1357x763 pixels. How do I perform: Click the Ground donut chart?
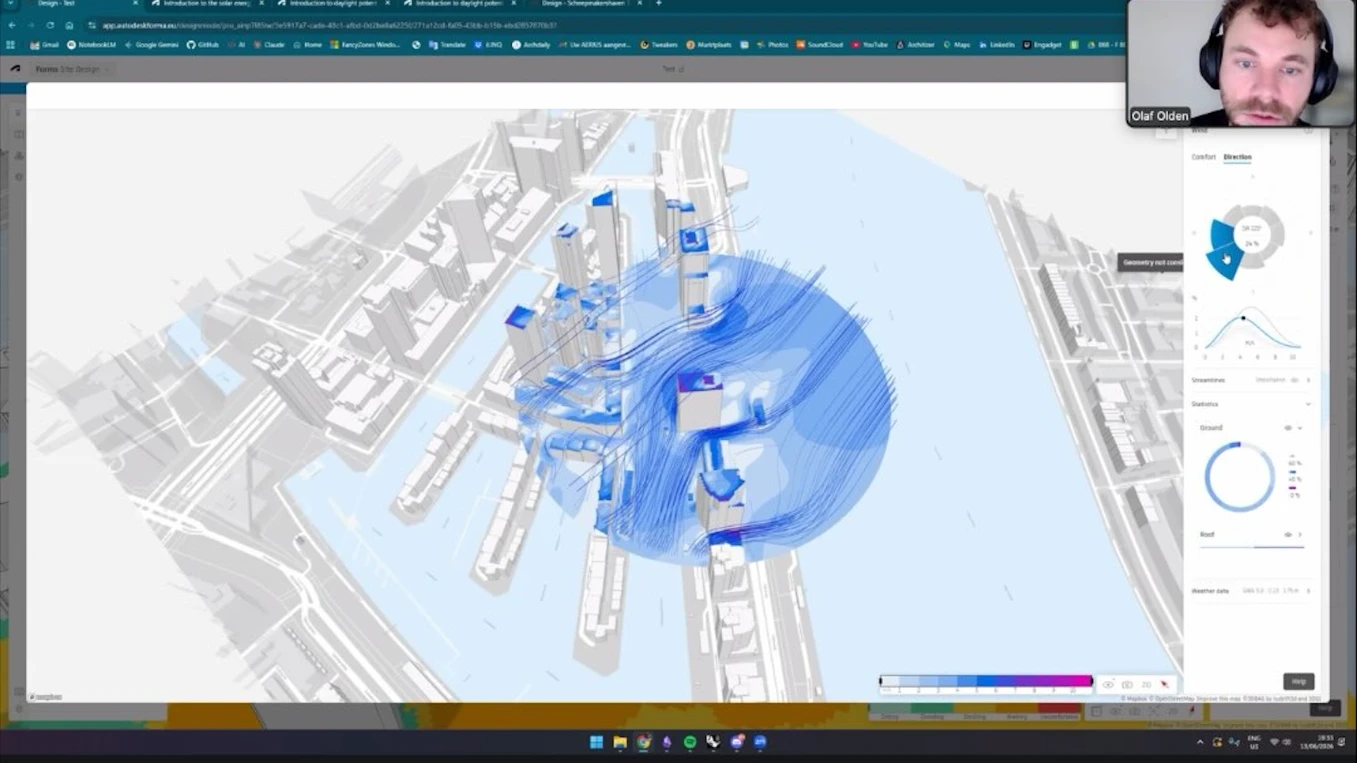click(1240, 477)
